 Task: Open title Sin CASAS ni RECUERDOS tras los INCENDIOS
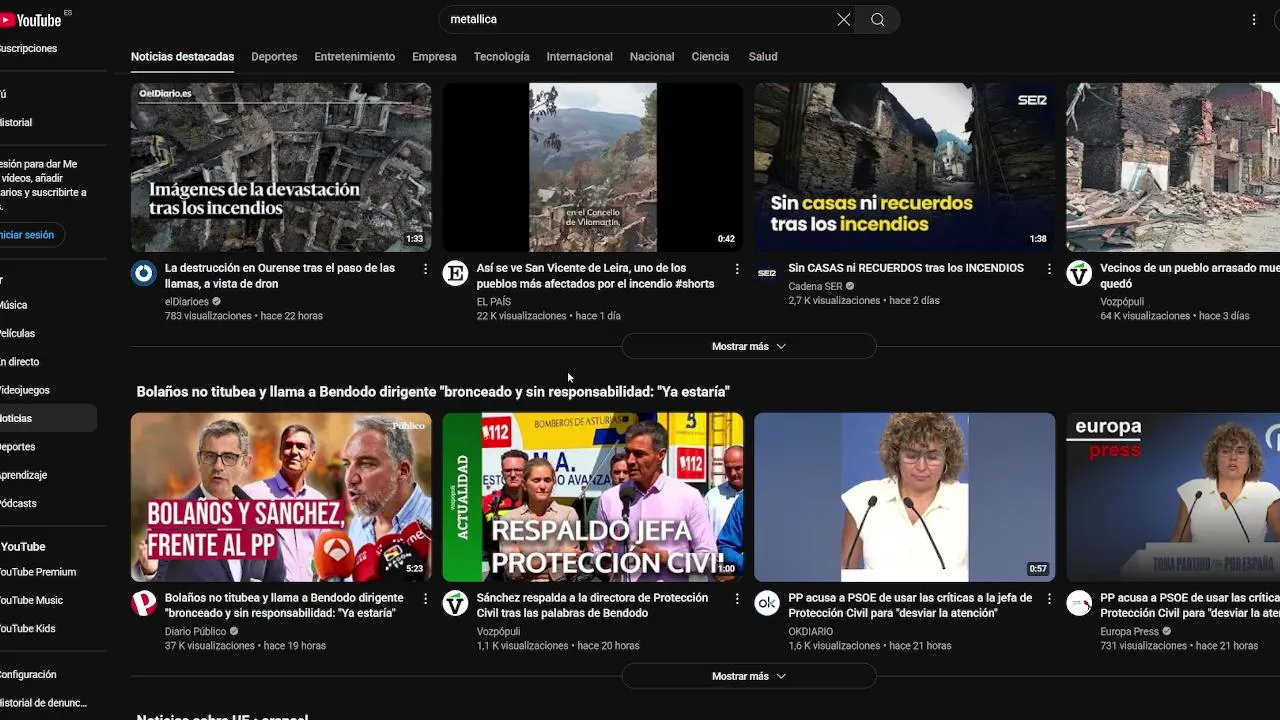[906, 268]
